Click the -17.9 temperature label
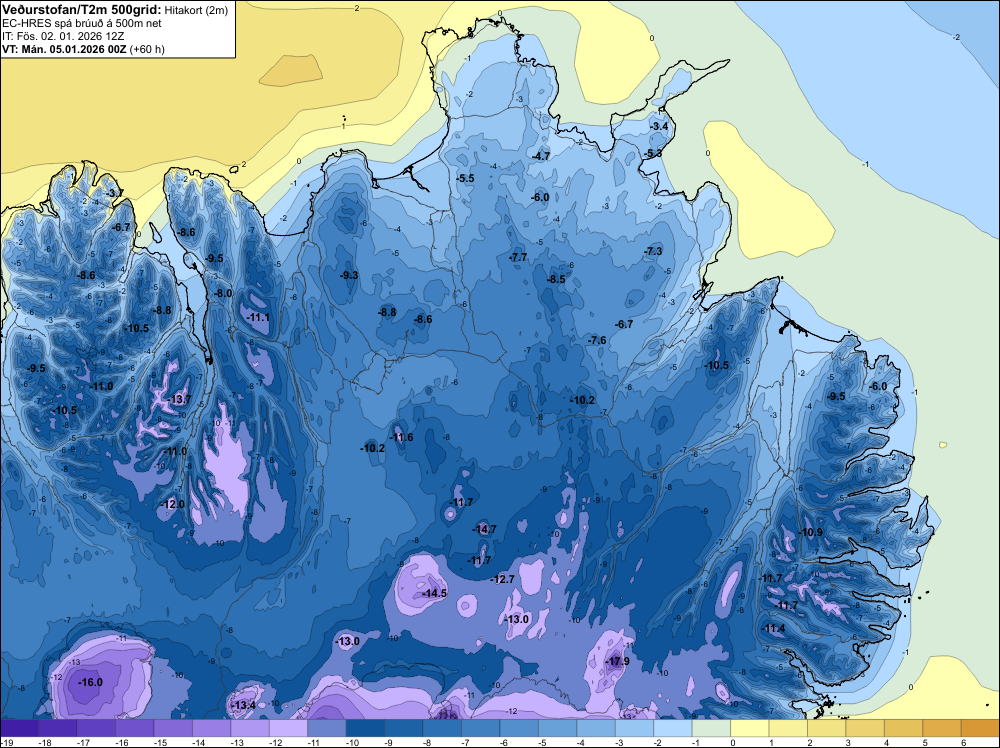 pyautogui.click(x=618, y=661)
